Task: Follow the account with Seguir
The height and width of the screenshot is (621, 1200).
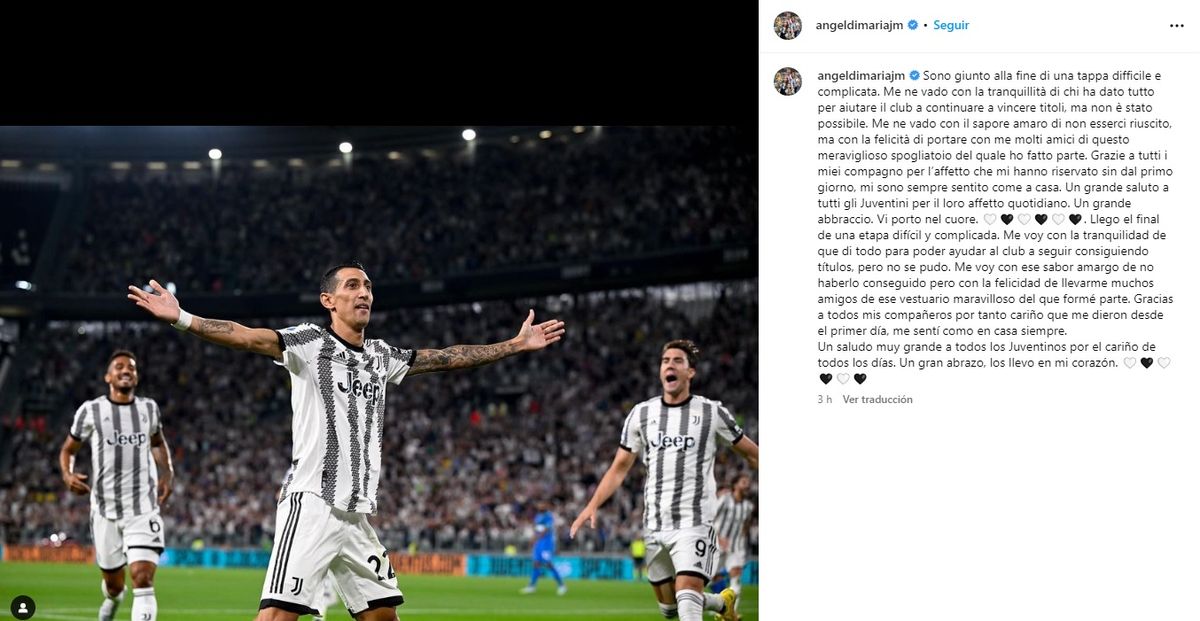Action: pyautogui.click(x=951, y=25)
